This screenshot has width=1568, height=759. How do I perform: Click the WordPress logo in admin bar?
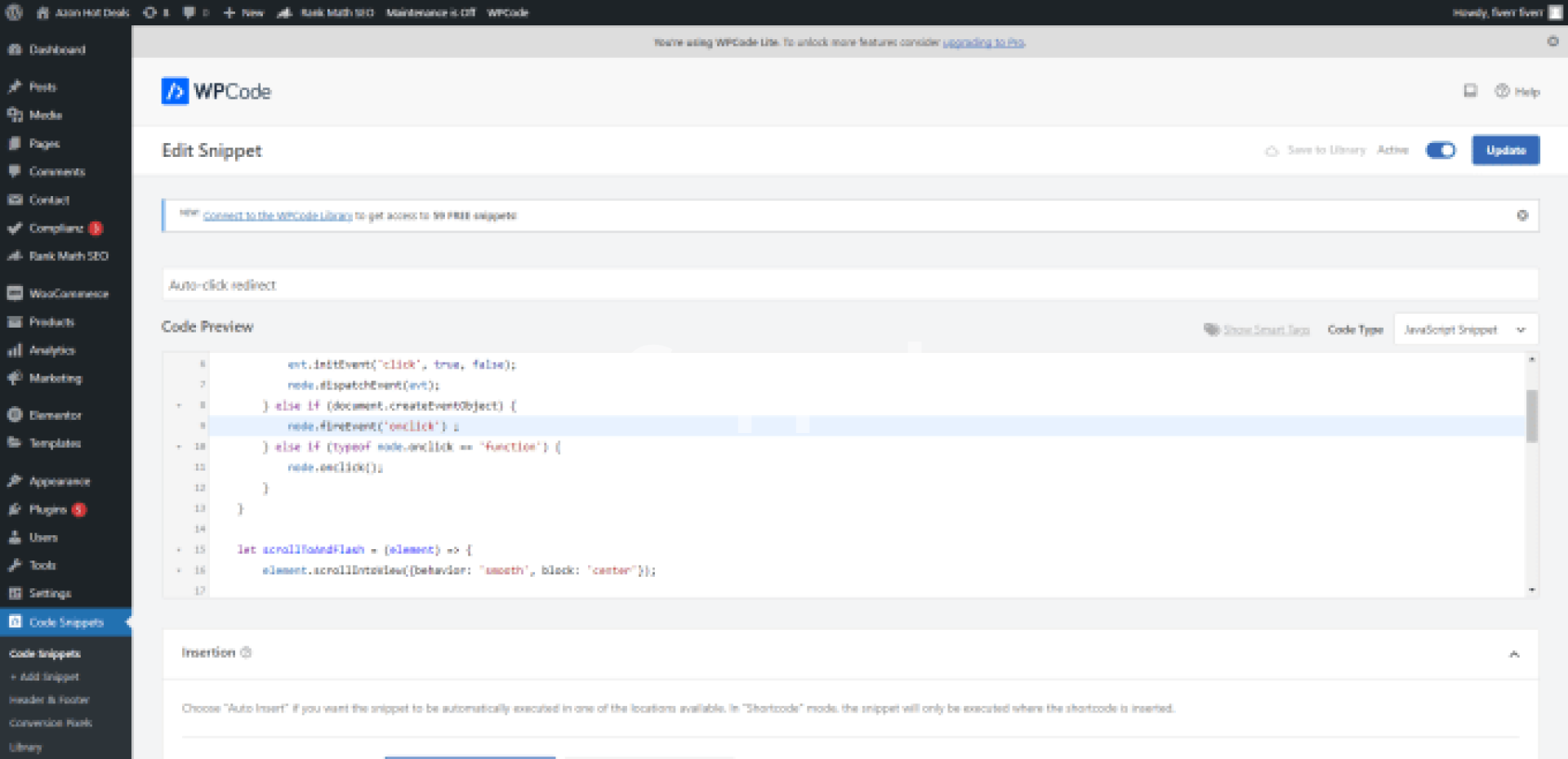(15, 12)
